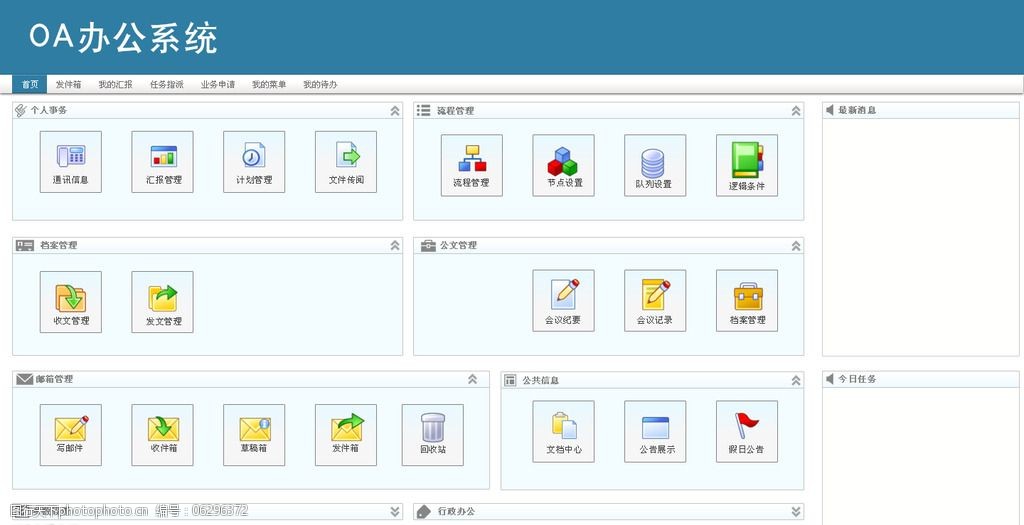The width and height of the screenshot is (1024, 525).
Task: Collapse the 公文管理 panel using its chevron
Action: [796, 246]
